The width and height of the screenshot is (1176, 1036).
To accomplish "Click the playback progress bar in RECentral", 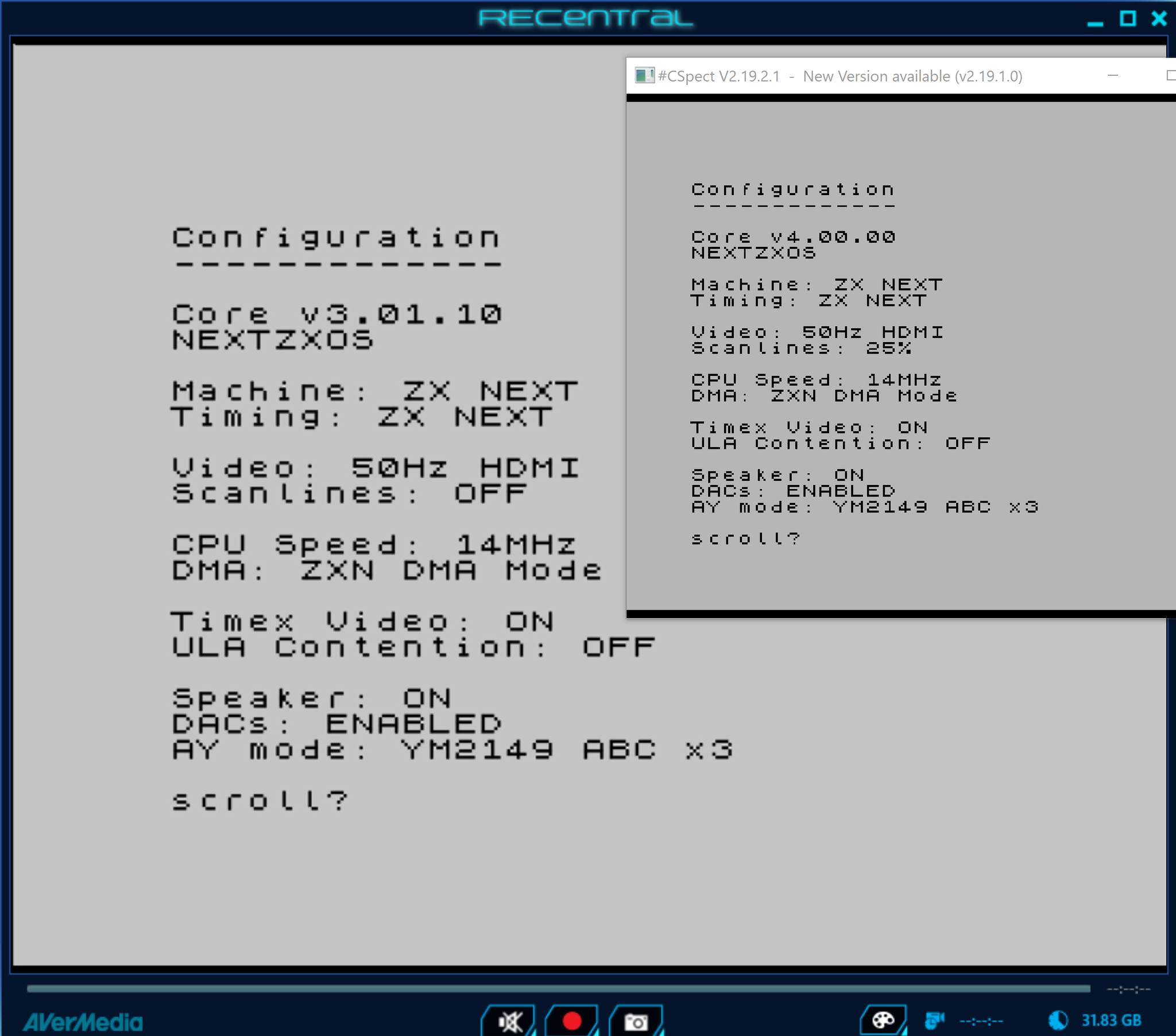I will click(x=558, y=989).
